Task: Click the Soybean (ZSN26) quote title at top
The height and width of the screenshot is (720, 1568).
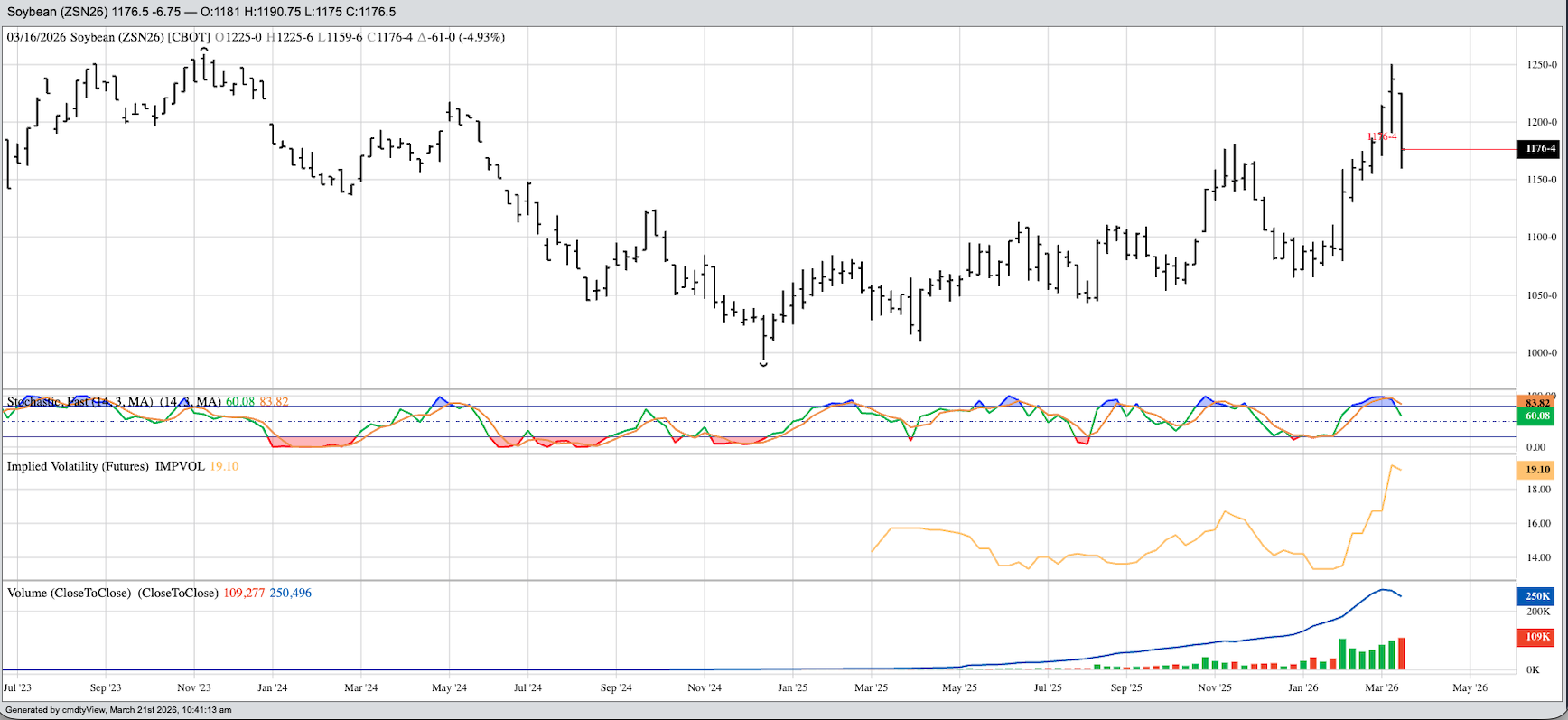Action: tap(201, 12)
